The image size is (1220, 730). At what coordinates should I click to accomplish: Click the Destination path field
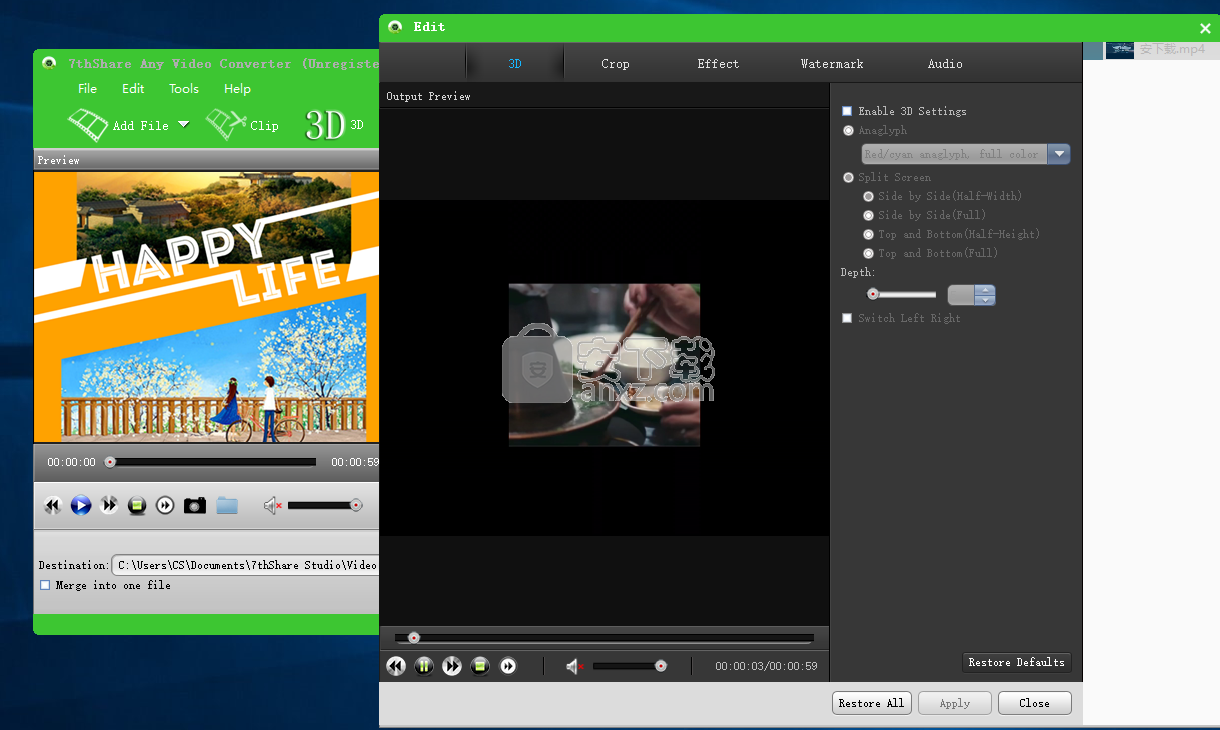pos(246,565)
